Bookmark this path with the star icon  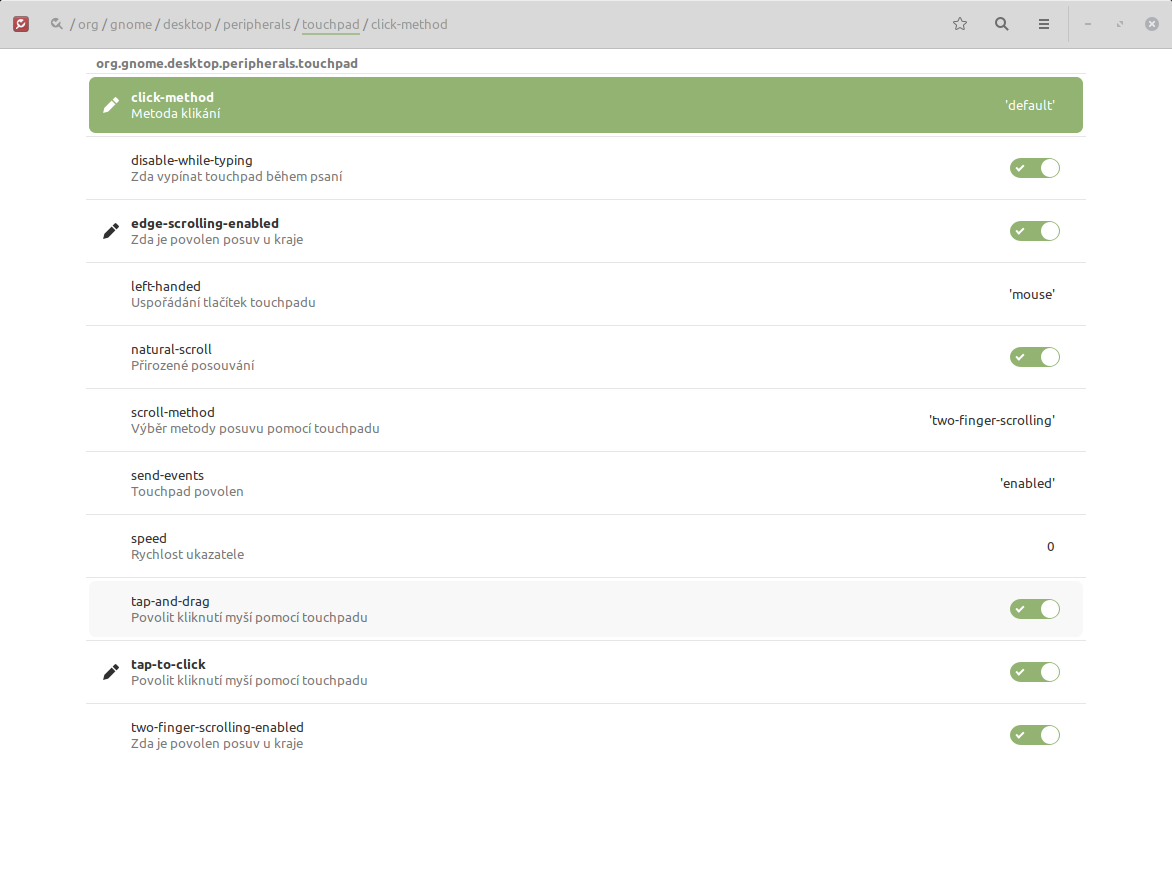[x=960, y=24]
